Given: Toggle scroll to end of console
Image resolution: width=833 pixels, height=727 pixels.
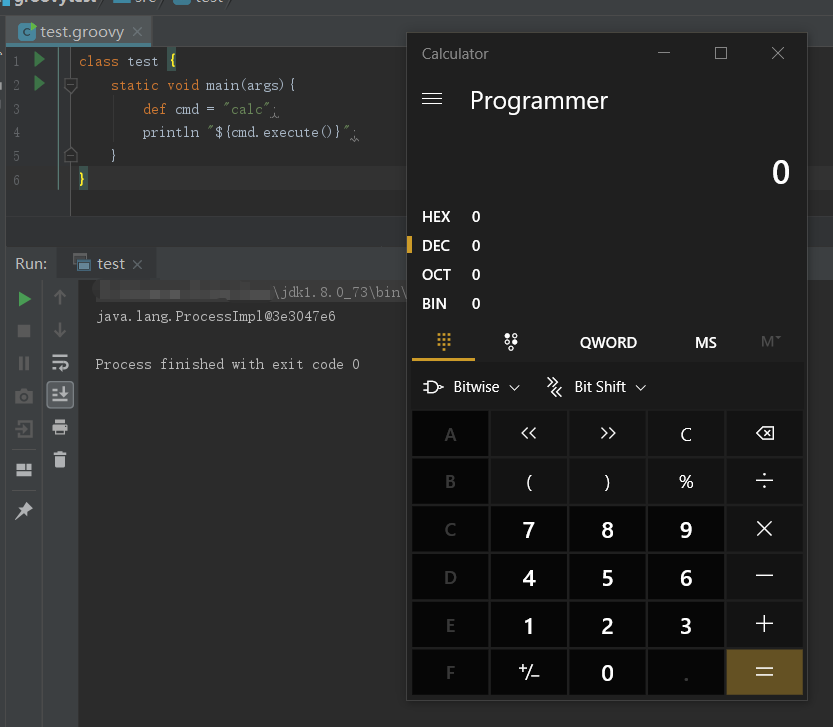Looking at the screenshot, I should (x=60, y=394).
